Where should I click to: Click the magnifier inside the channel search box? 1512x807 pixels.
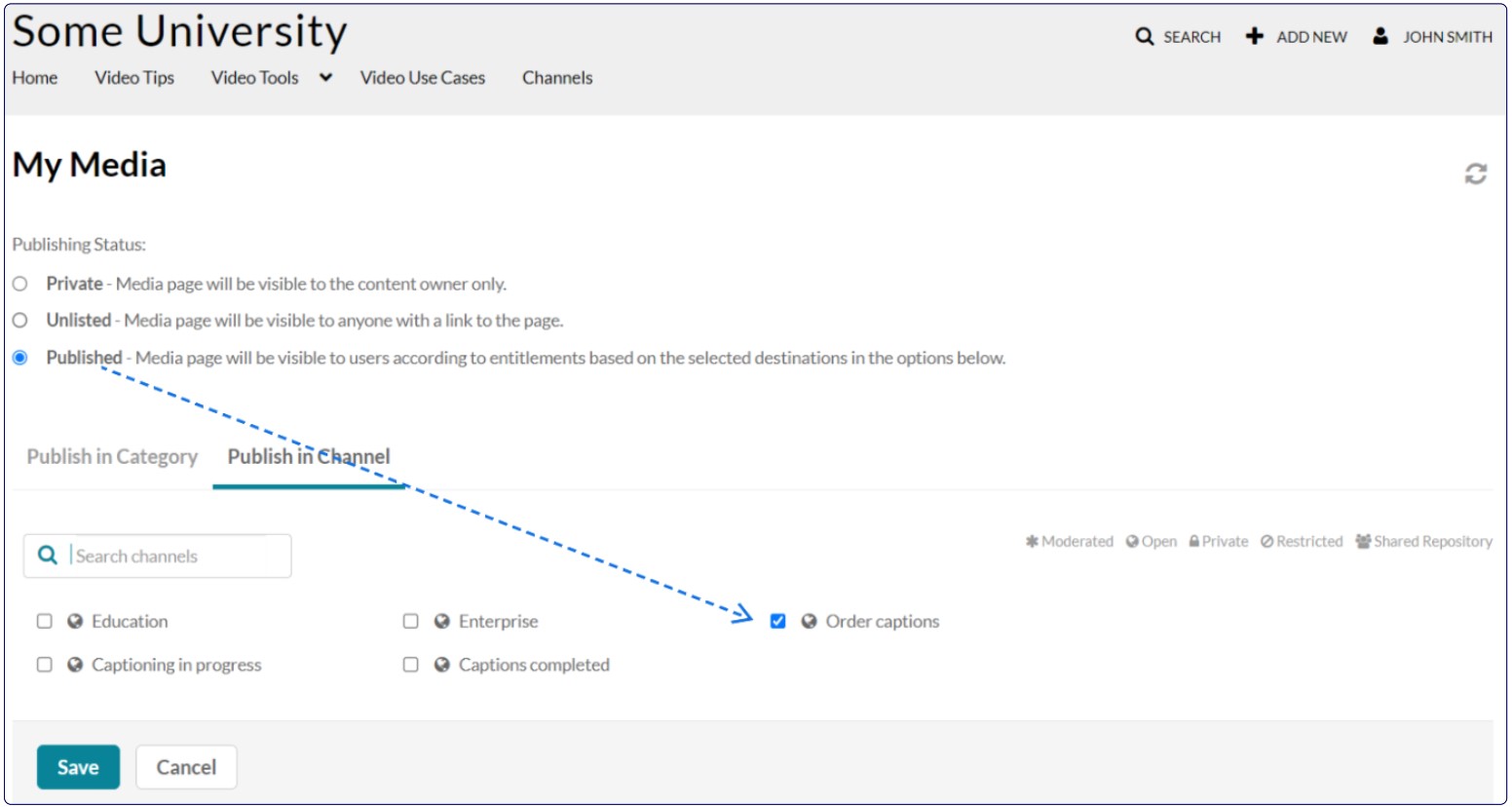46,556
